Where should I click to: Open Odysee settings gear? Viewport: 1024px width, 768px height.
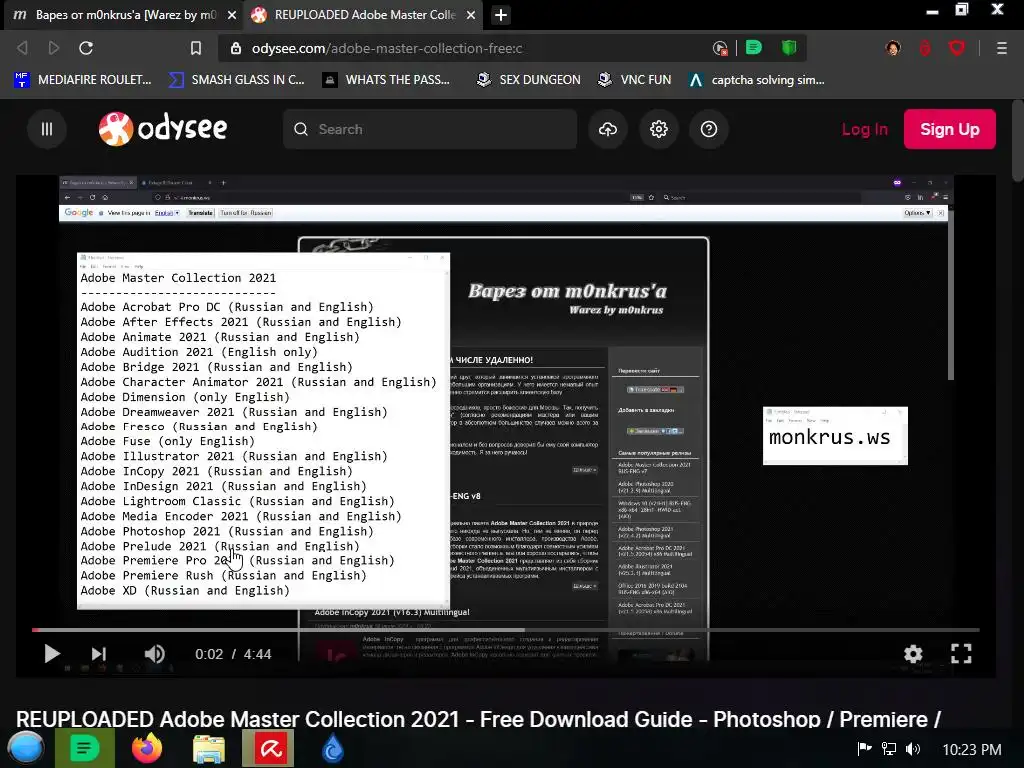click(x=658, y=129)
